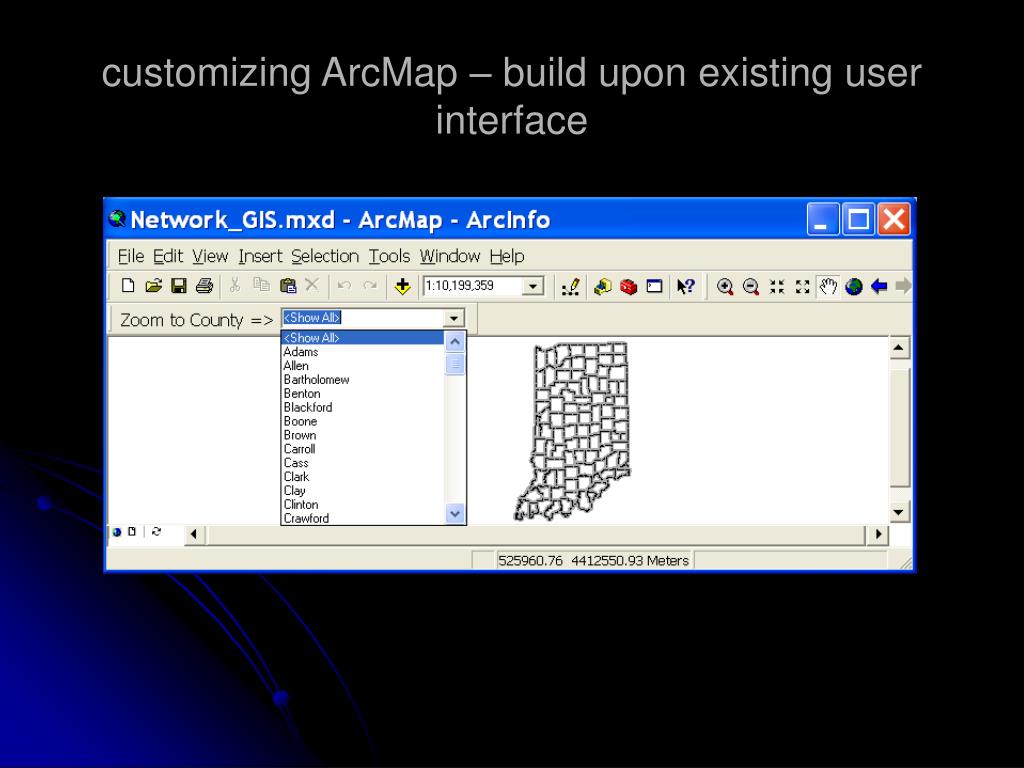Select Bartholomew from the county list

(362, 379)
